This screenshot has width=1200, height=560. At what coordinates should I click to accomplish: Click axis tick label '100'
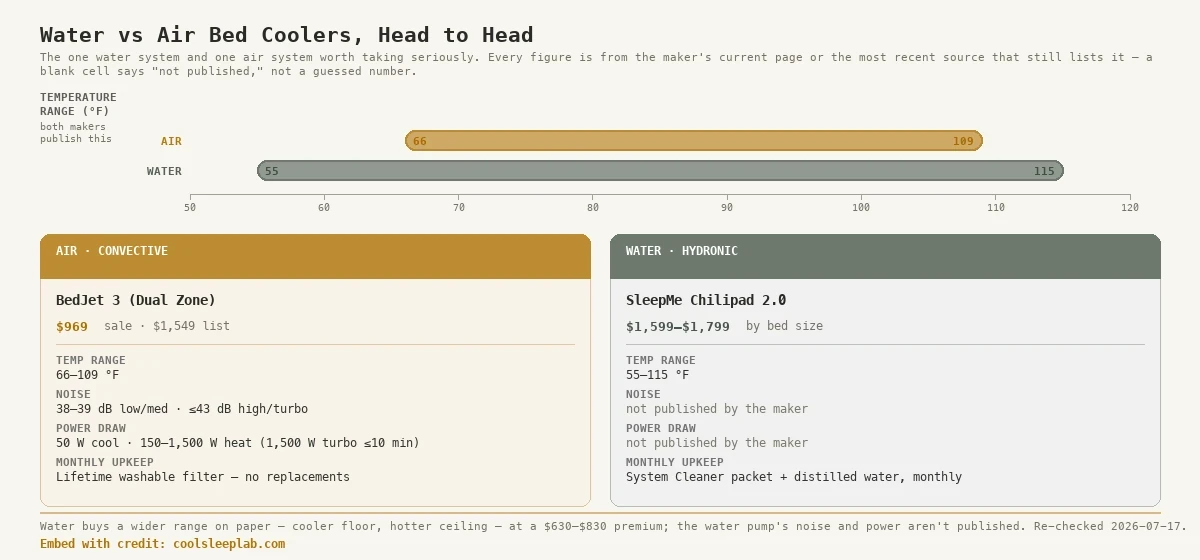click(861, 208)
